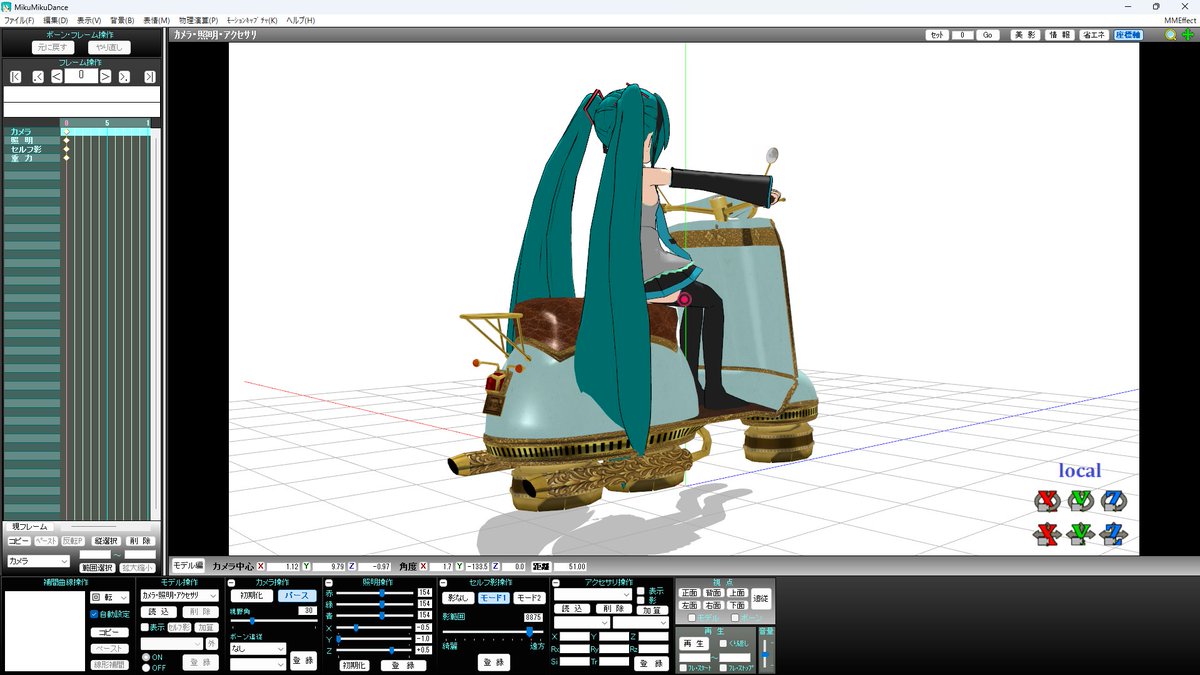
Task: Open the 表示(V) menu
Action: (x=89, y=20)
